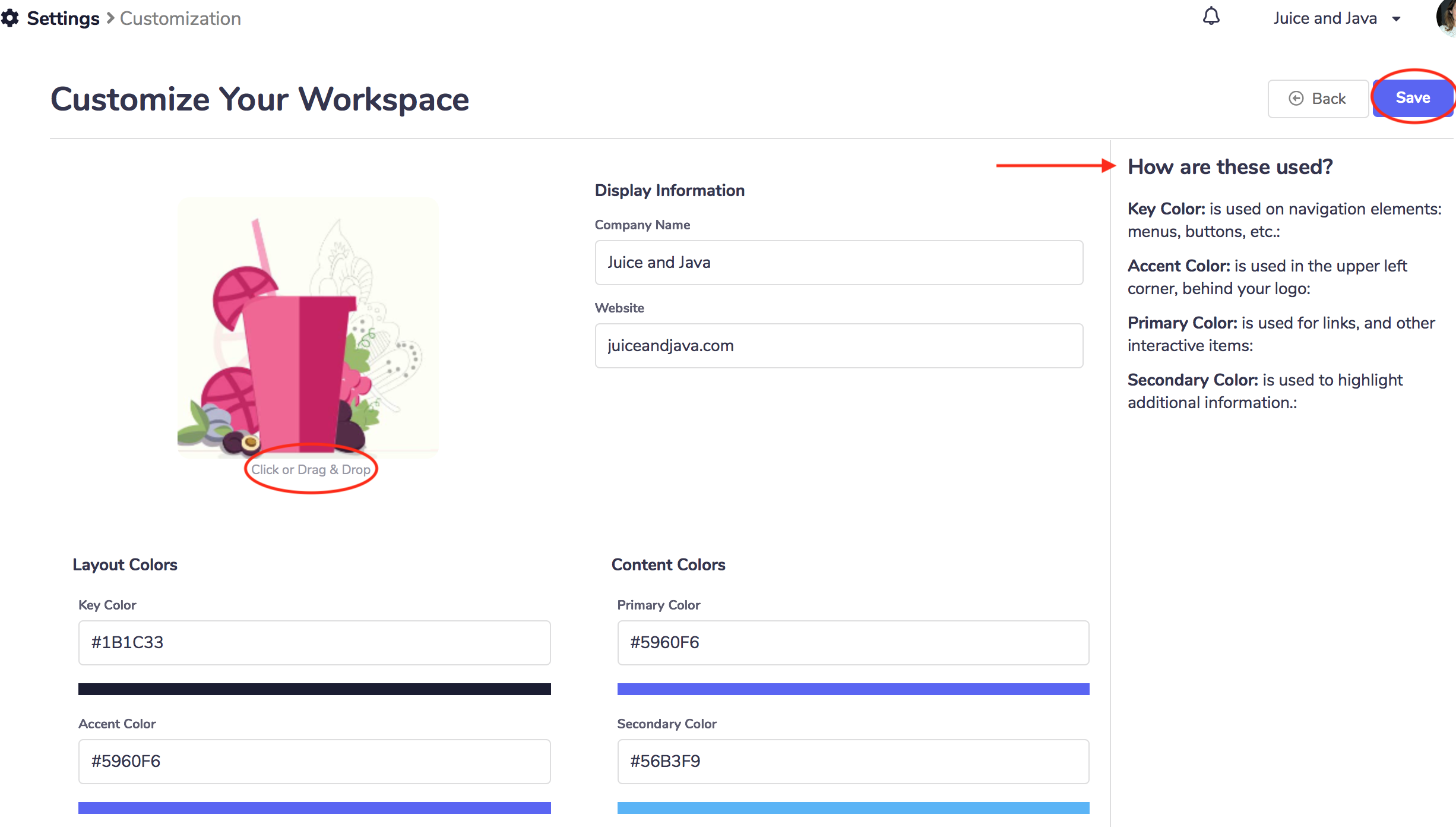Edit the Accent Color hex field

pyautogui.click(x=314, y=762)
